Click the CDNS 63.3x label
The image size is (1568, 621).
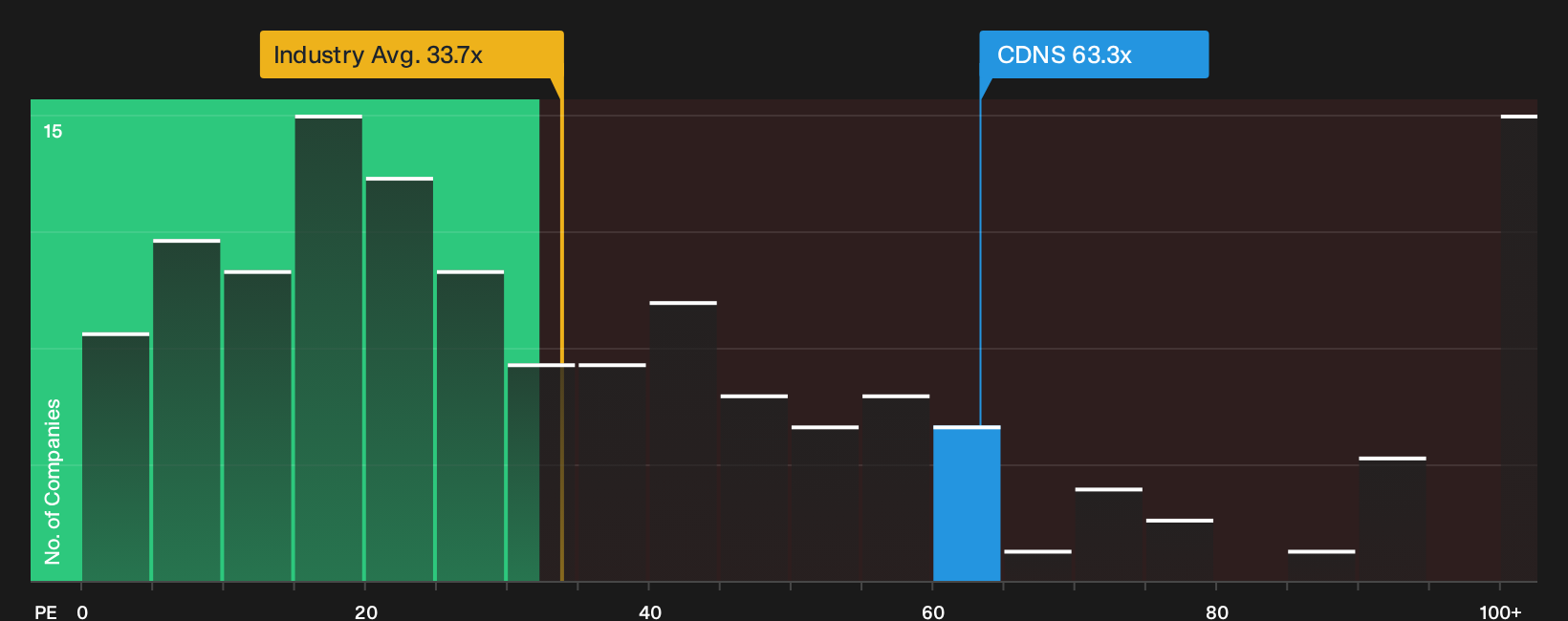(1094, 54)
